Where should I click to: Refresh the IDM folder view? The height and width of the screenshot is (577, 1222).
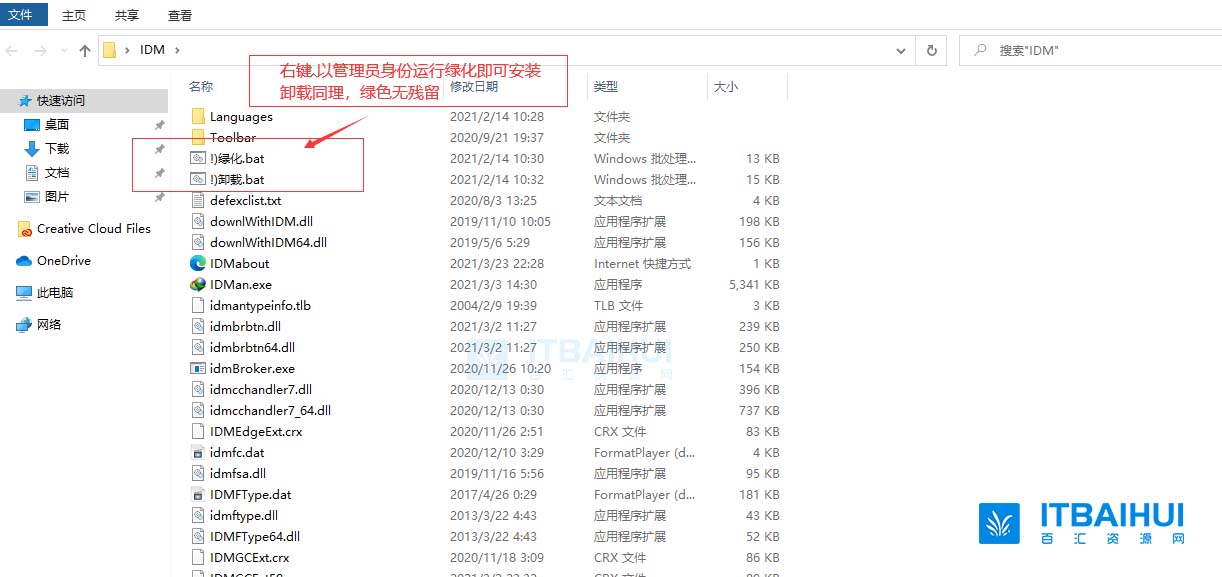coord(932,50)
